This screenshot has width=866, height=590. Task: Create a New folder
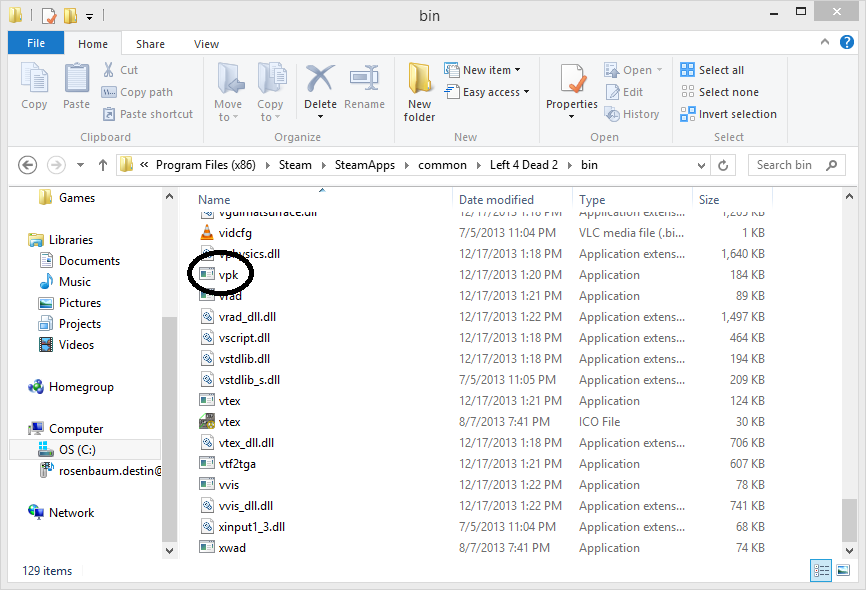pyautogui.click(x=420, y=92)
